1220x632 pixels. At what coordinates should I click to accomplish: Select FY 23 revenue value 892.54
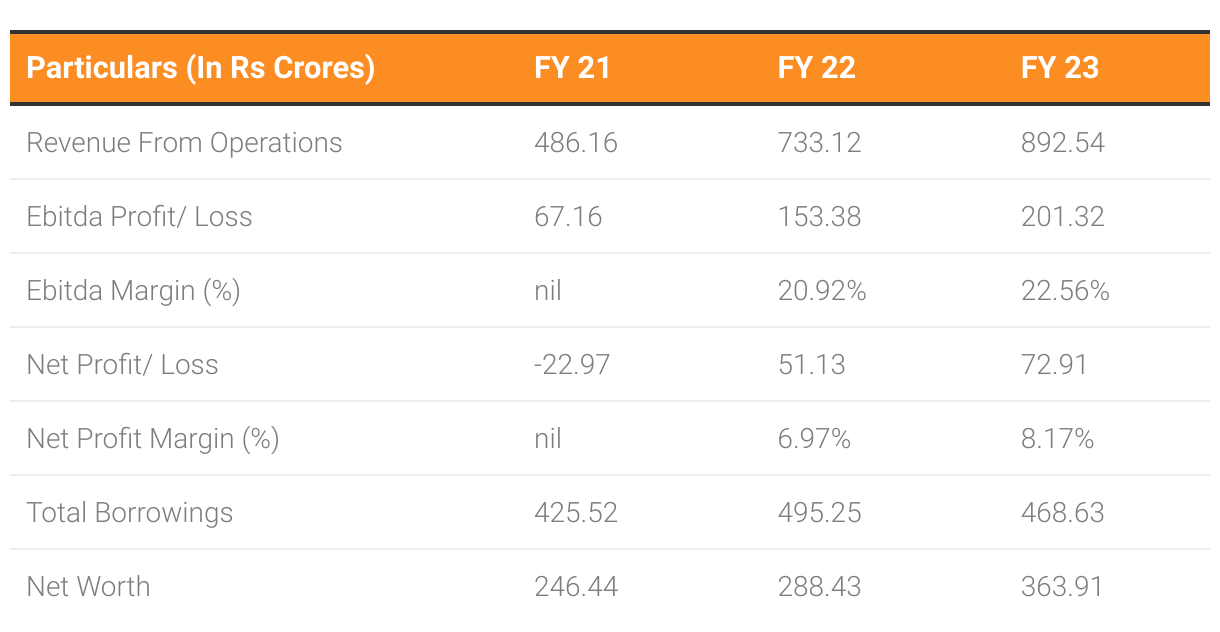(1063, 143)
